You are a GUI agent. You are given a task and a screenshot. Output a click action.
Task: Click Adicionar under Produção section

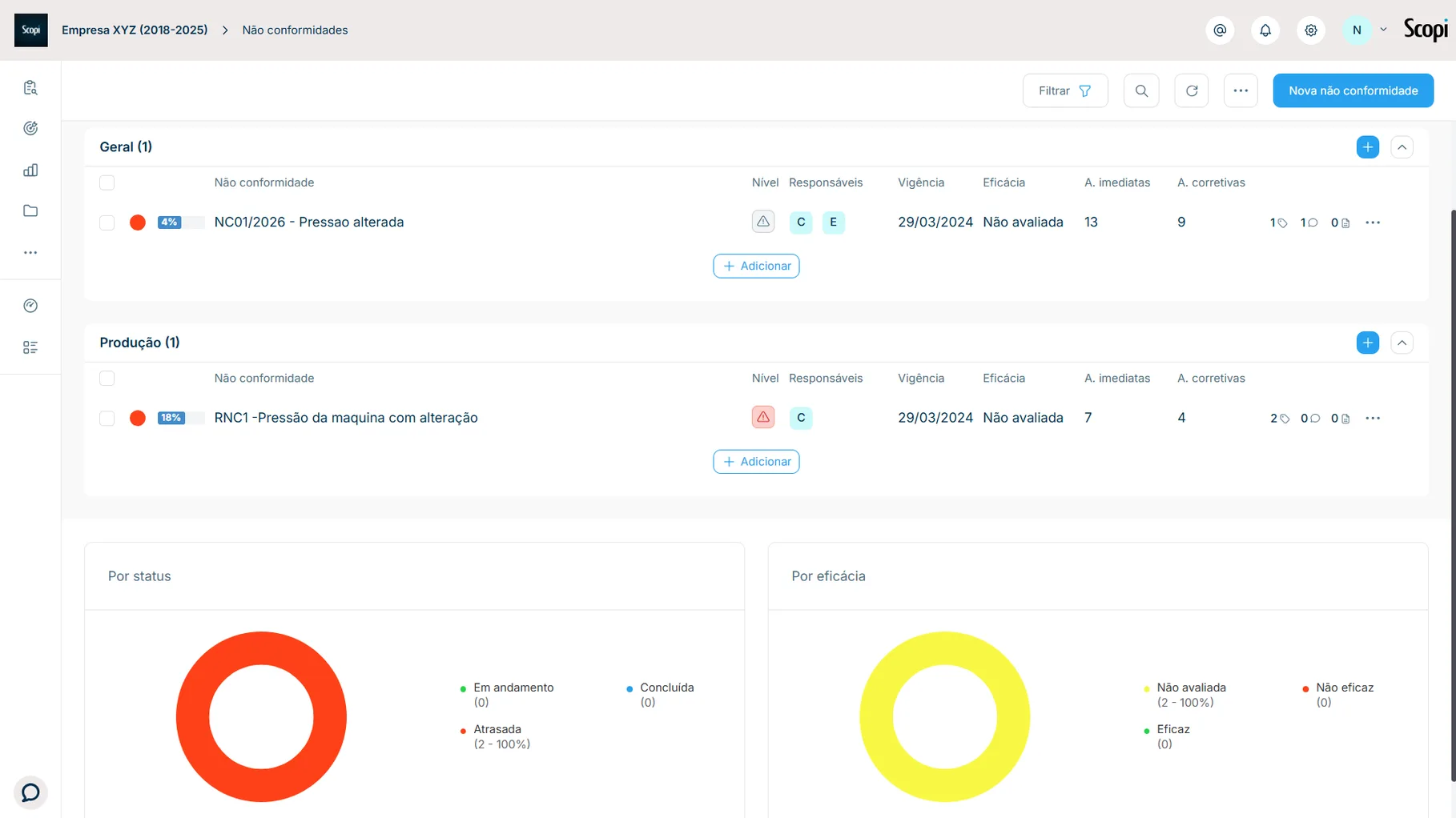tap(756, 461)
